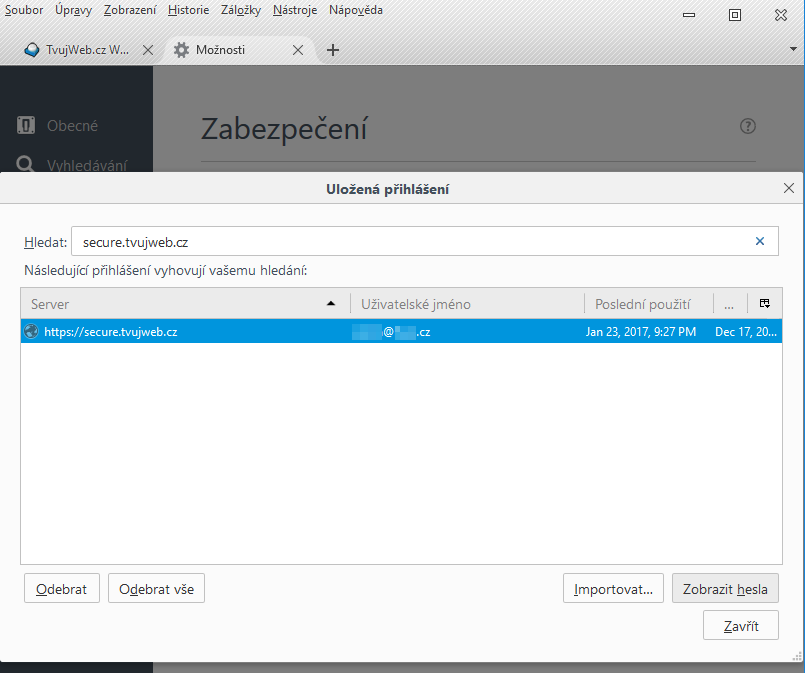The height and width of the screenshot is (673, 805).
Task: Click the help question mark icon
Action: click(x=747, y=126)
